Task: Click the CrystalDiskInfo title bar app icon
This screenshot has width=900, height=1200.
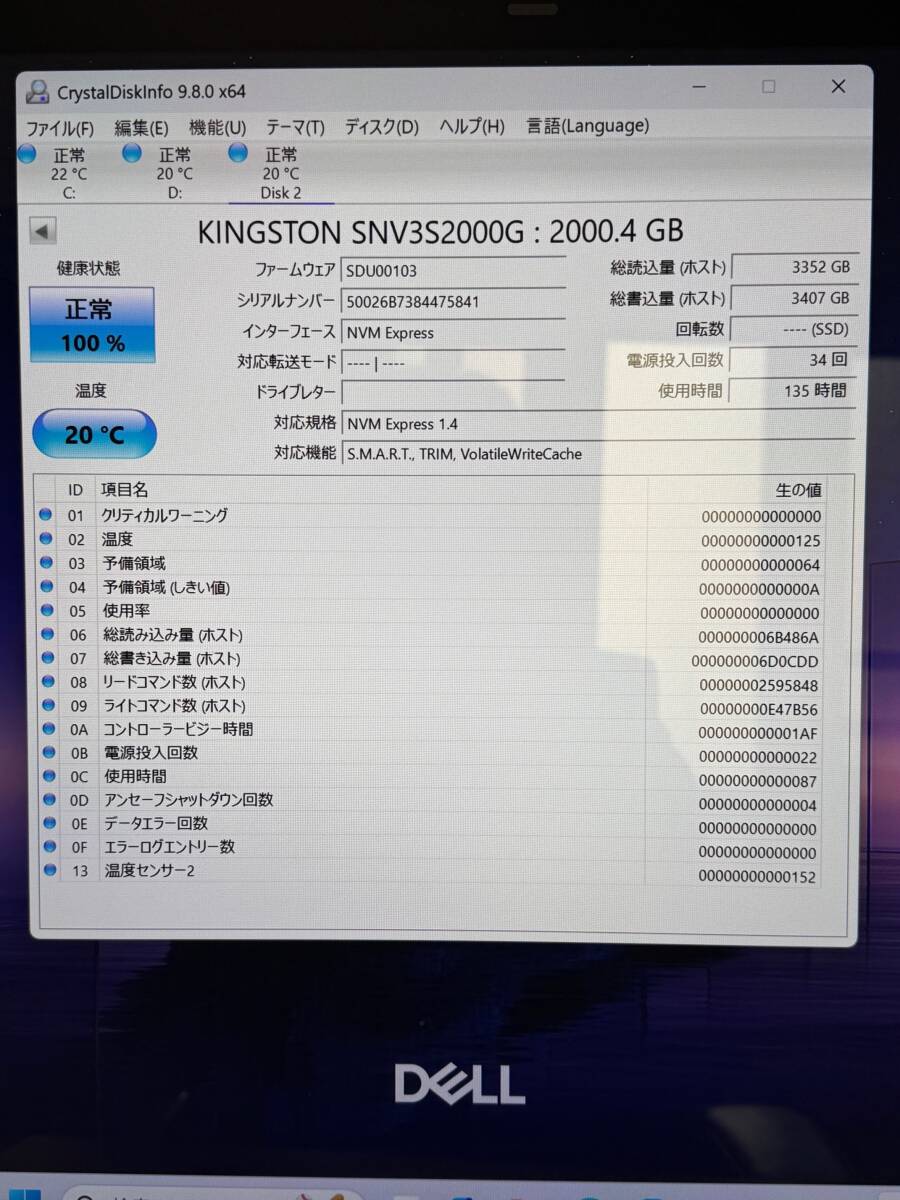Action: pos(38,90)
